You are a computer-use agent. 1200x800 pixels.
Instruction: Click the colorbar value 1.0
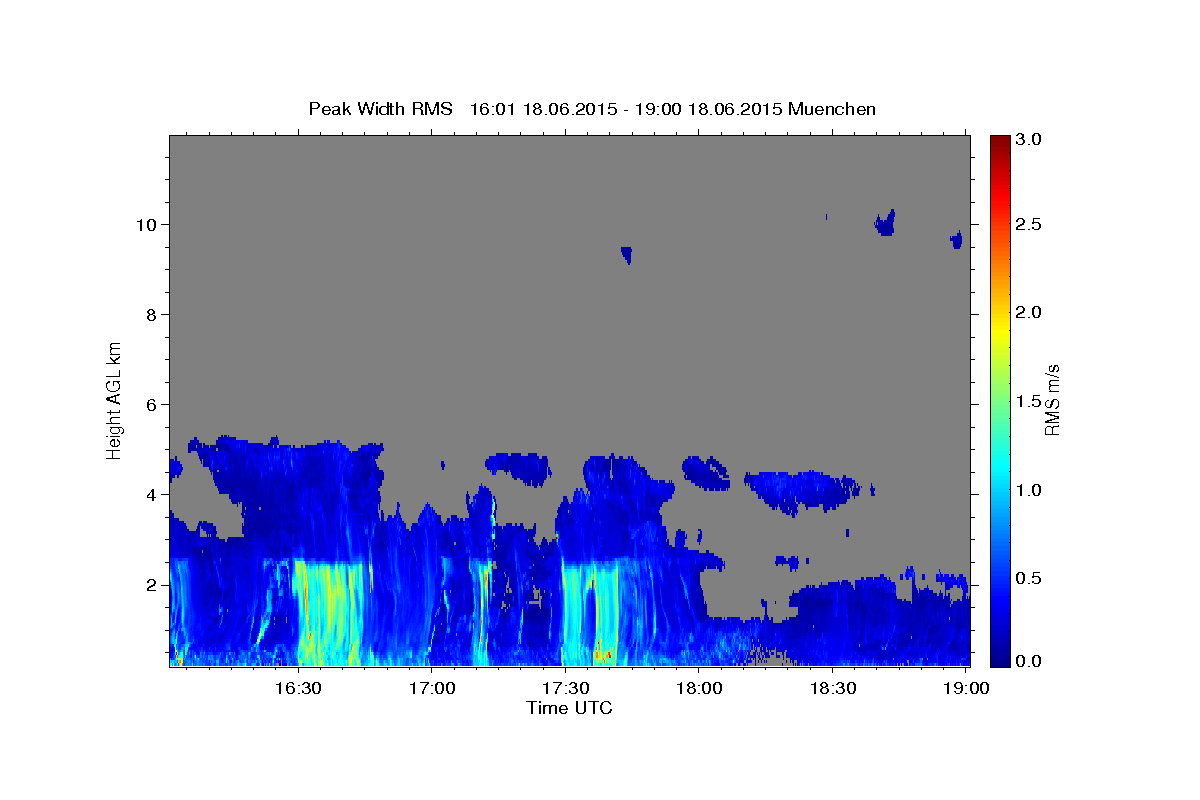[1031, 490]
